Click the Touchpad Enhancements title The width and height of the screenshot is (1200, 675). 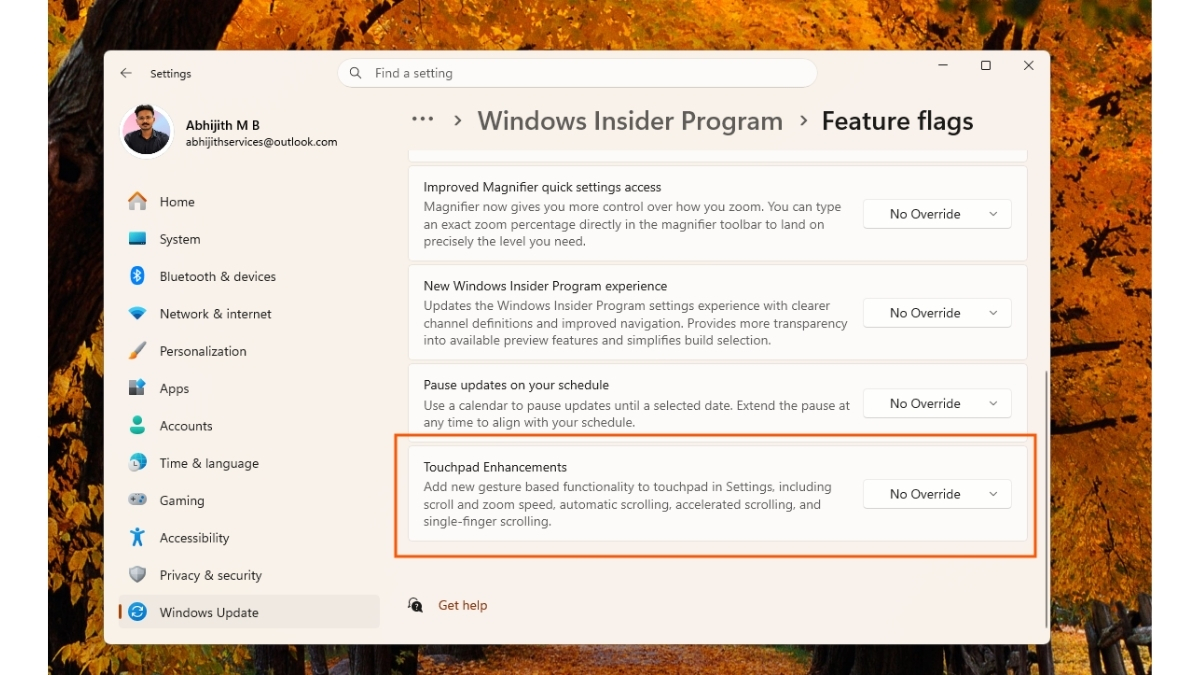[x=495, y=467]
